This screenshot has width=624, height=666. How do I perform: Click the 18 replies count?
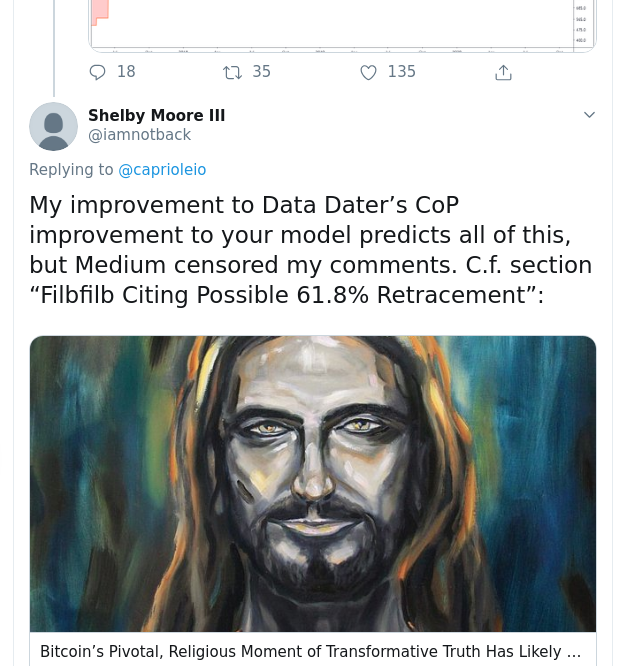point(126,72)
